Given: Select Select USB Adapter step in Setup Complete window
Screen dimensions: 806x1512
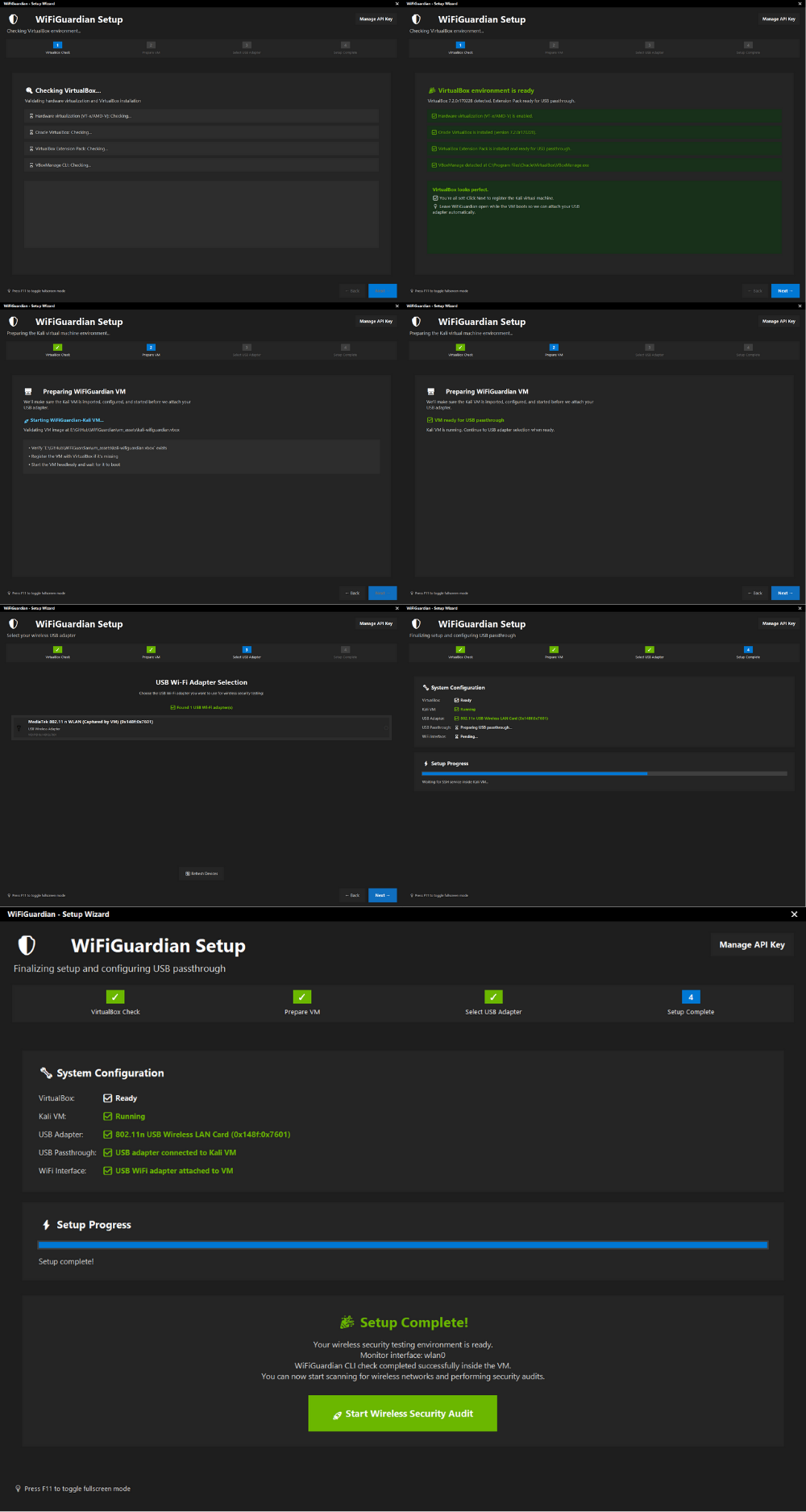Looking at the screenshot, I should click(x=493, y=1003).
